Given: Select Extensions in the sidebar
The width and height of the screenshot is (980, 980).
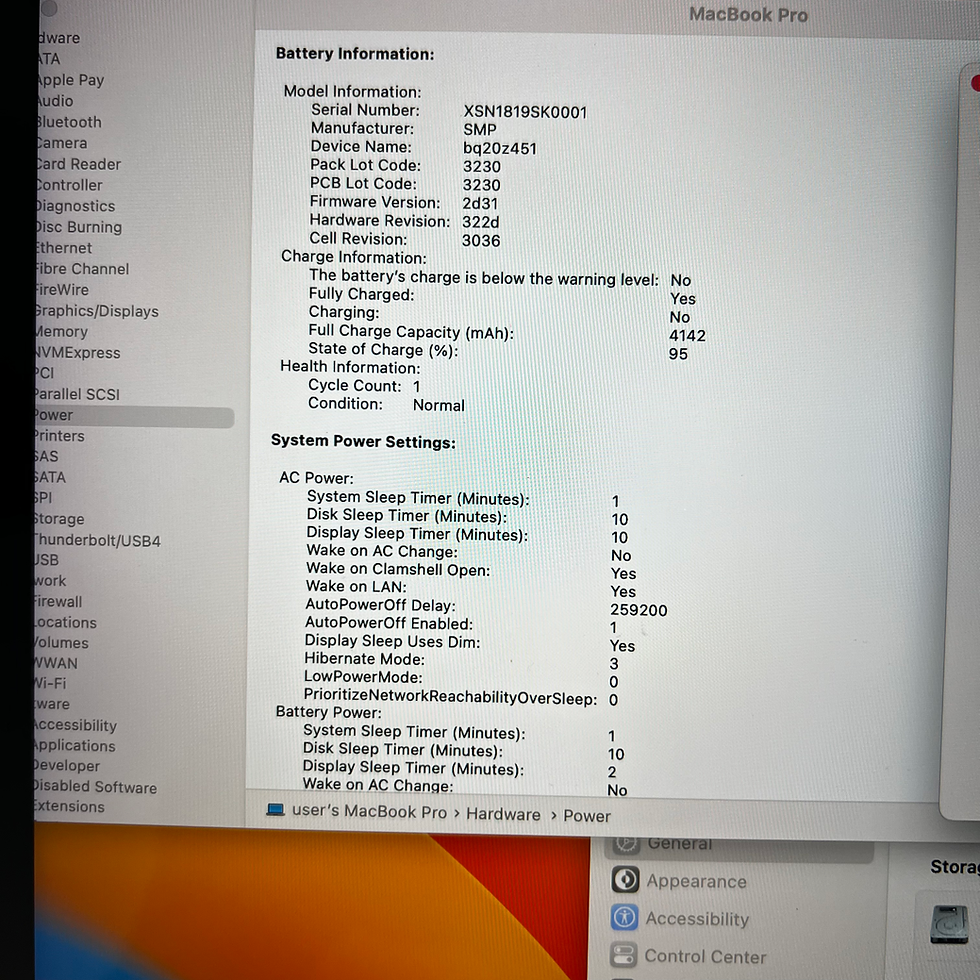Looking at the screenshot, I should coord(69,806).
